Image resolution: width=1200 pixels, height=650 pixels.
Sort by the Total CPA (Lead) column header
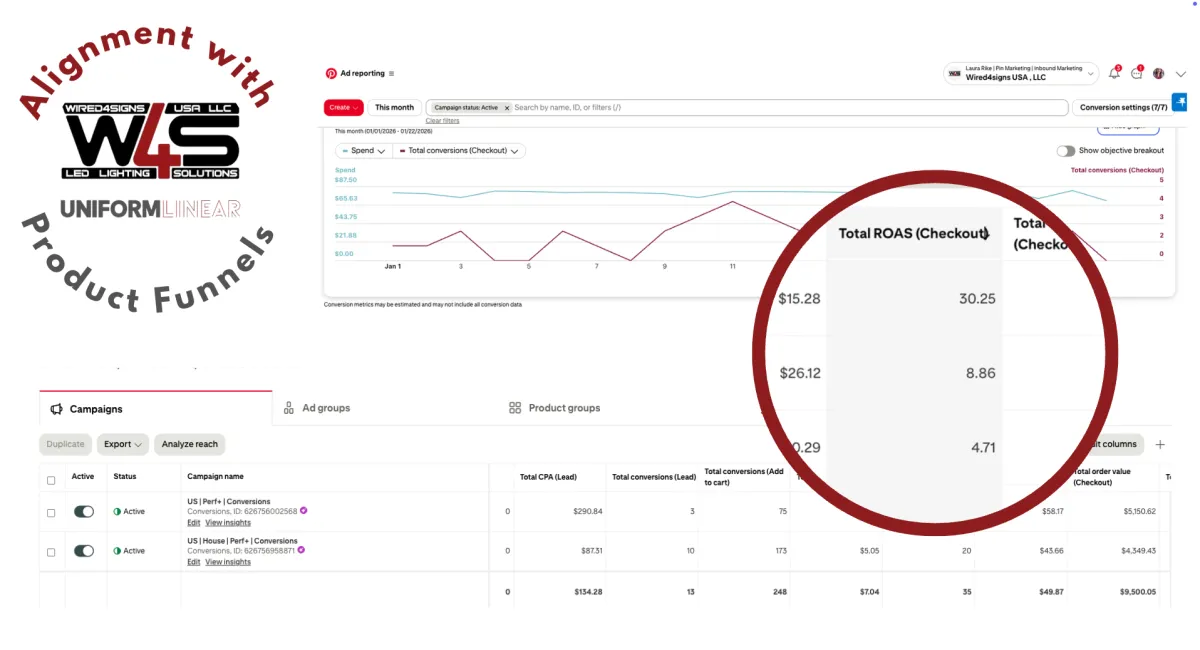click(548, 477)
